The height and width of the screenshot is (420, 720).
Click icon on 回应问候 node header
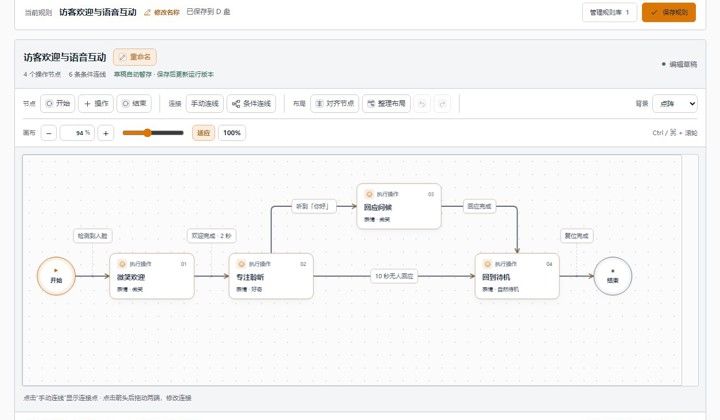(369, 194)
